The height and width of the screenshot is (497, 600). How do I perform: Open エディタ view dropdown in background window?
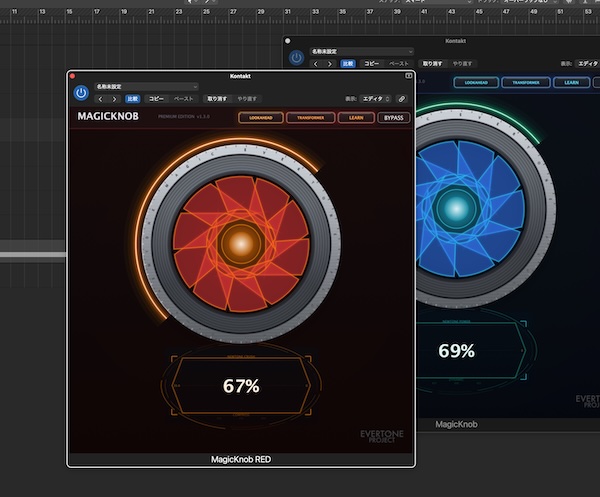[x=587, y=64]
